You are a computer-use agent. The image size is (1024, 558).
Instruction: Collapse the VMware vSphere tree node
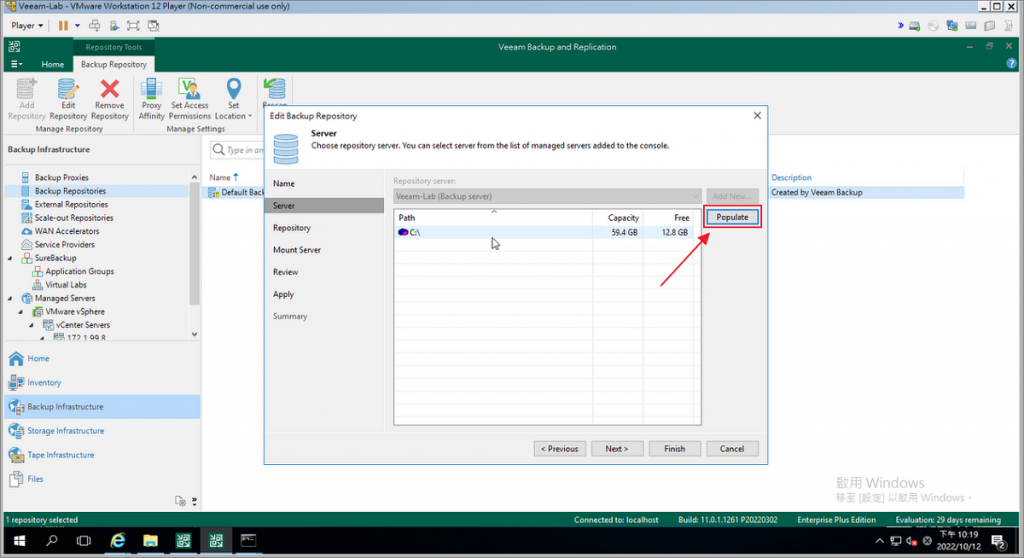pyautogui.click(x=21, y=312)
